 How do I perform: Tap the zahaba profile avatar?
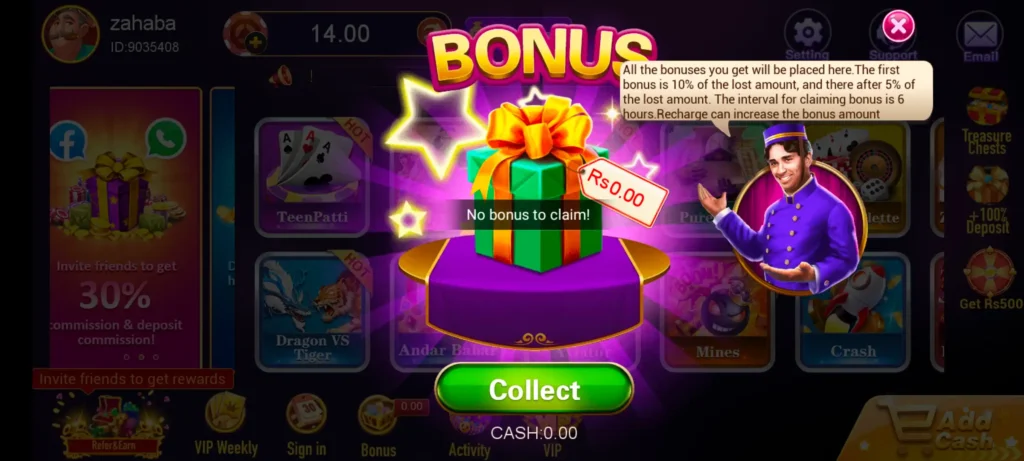[71, 34]
